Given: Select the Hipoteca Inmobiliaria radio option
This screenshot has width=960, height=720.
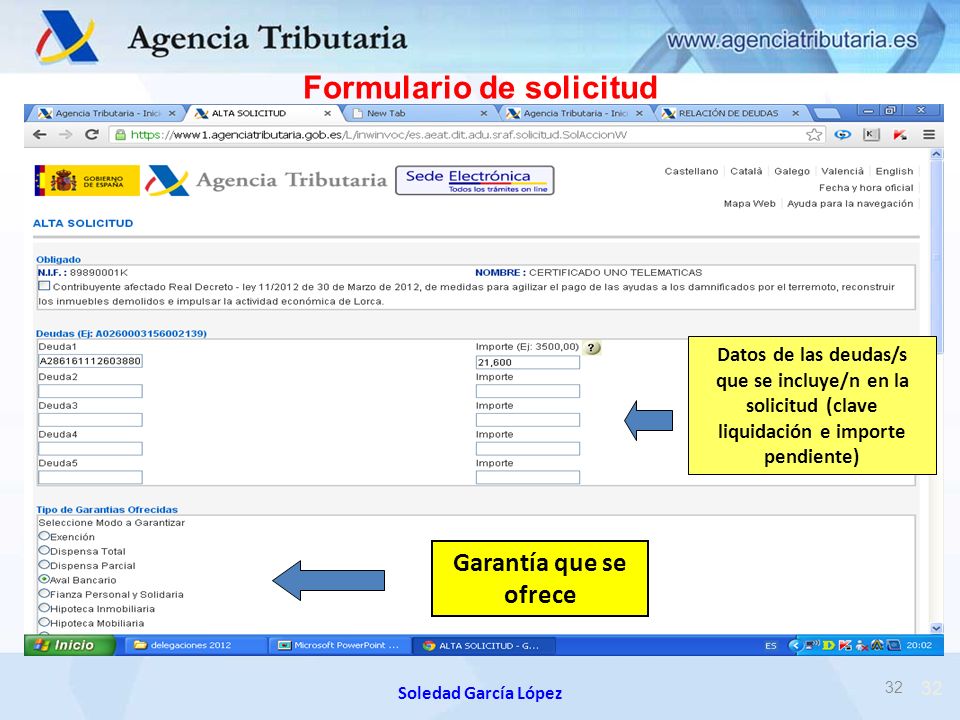Looking at the screenshot, I should pos(44,607).
